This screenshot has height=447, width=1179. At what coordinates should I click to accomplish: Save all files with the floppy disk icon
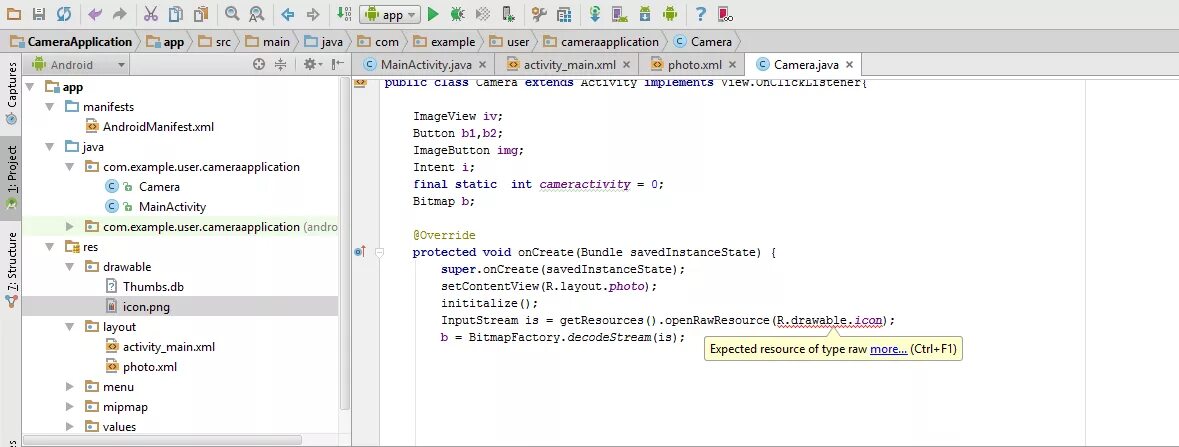39,14
